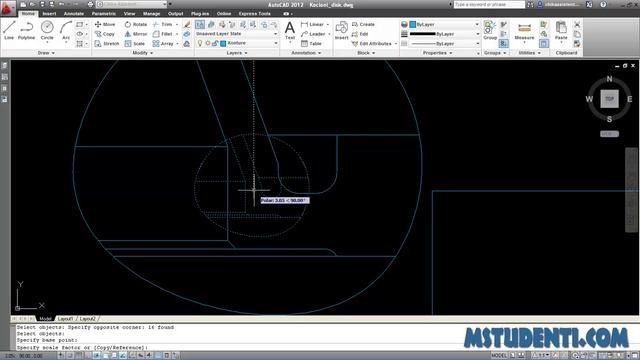Image resolution: width=640 pixels, height=360 pixels.
Task: Expand the Draw panel
Action: coord(46,53)
